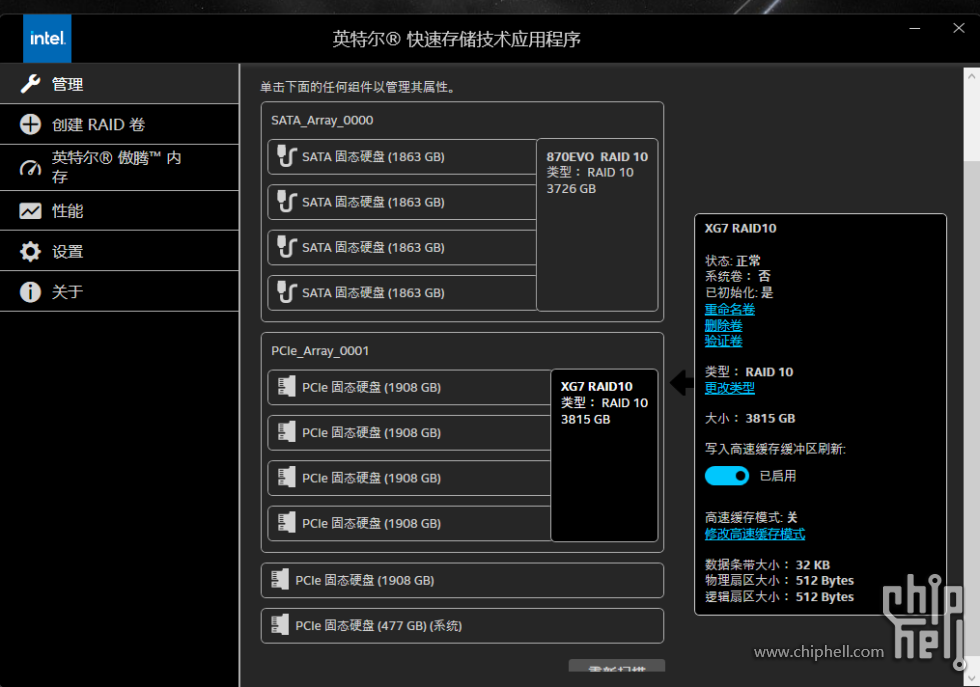The height and width of the screenshot is (687, 980).
Task: Click the chart icon beside 性能
Action: click(30, 211)
